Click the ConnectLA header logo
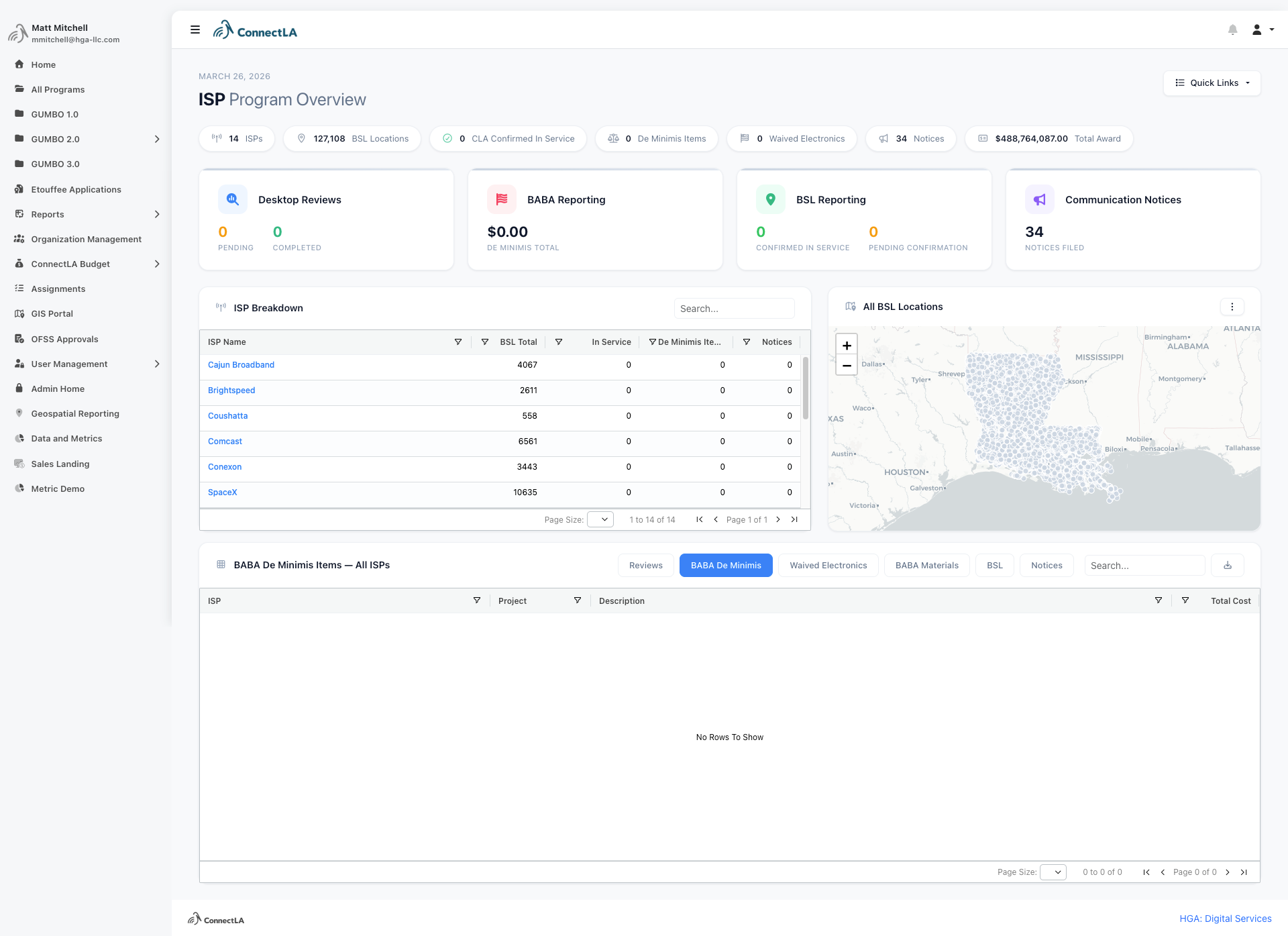The height and width of the screenshot is (936, 1288). click(255, 30)
